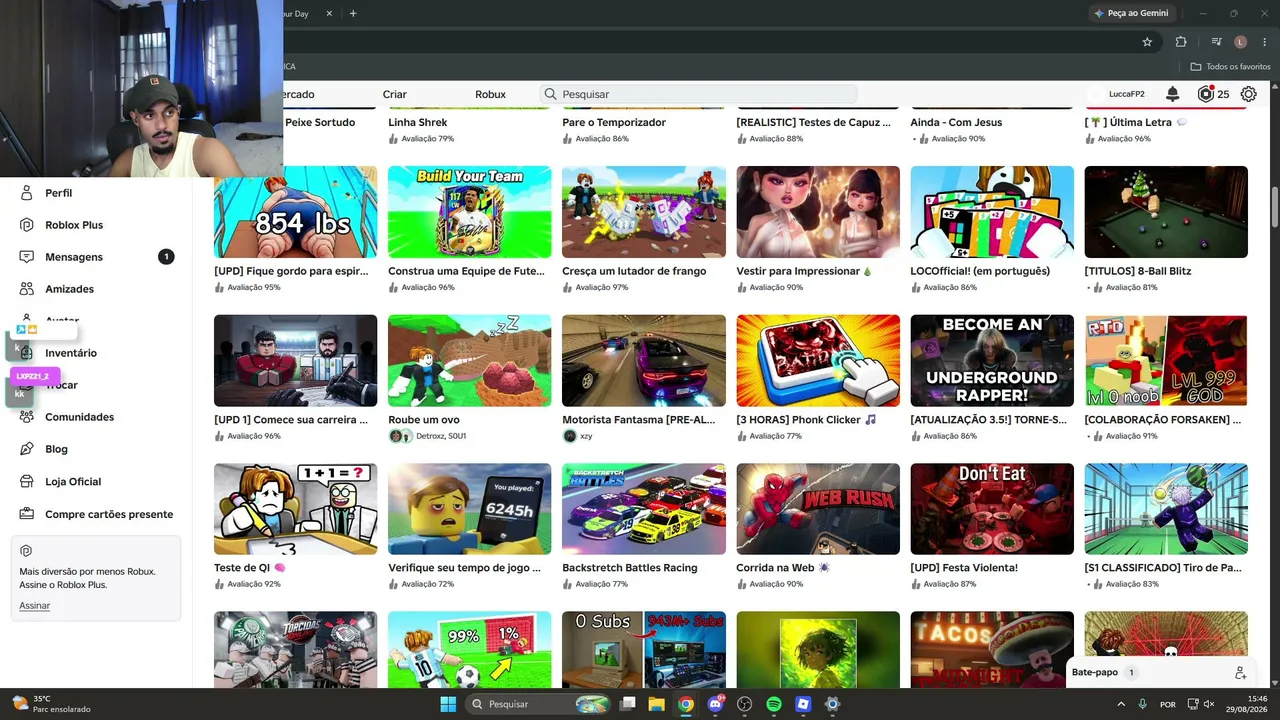
Task: Show hidden system tray icons
Action: (1121, 704)
